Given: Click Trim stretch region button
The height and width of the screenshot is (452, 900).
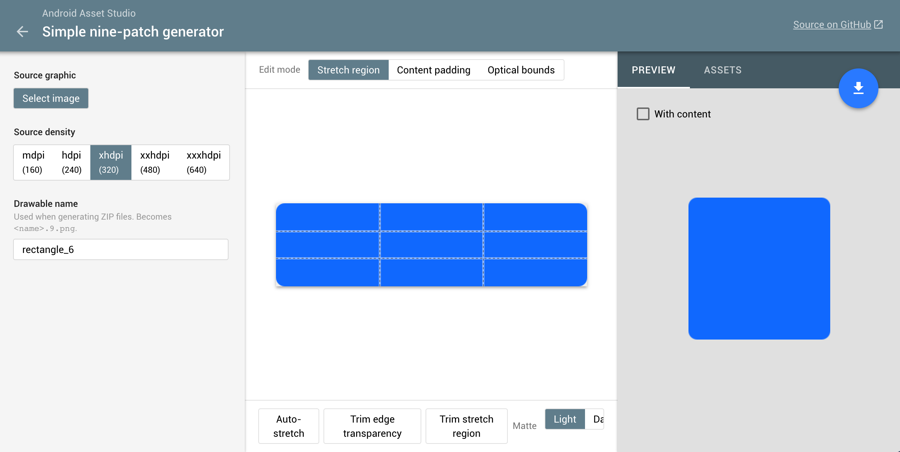Looking at the screenshot, I should pyautogui.click(x=466, y=426).
